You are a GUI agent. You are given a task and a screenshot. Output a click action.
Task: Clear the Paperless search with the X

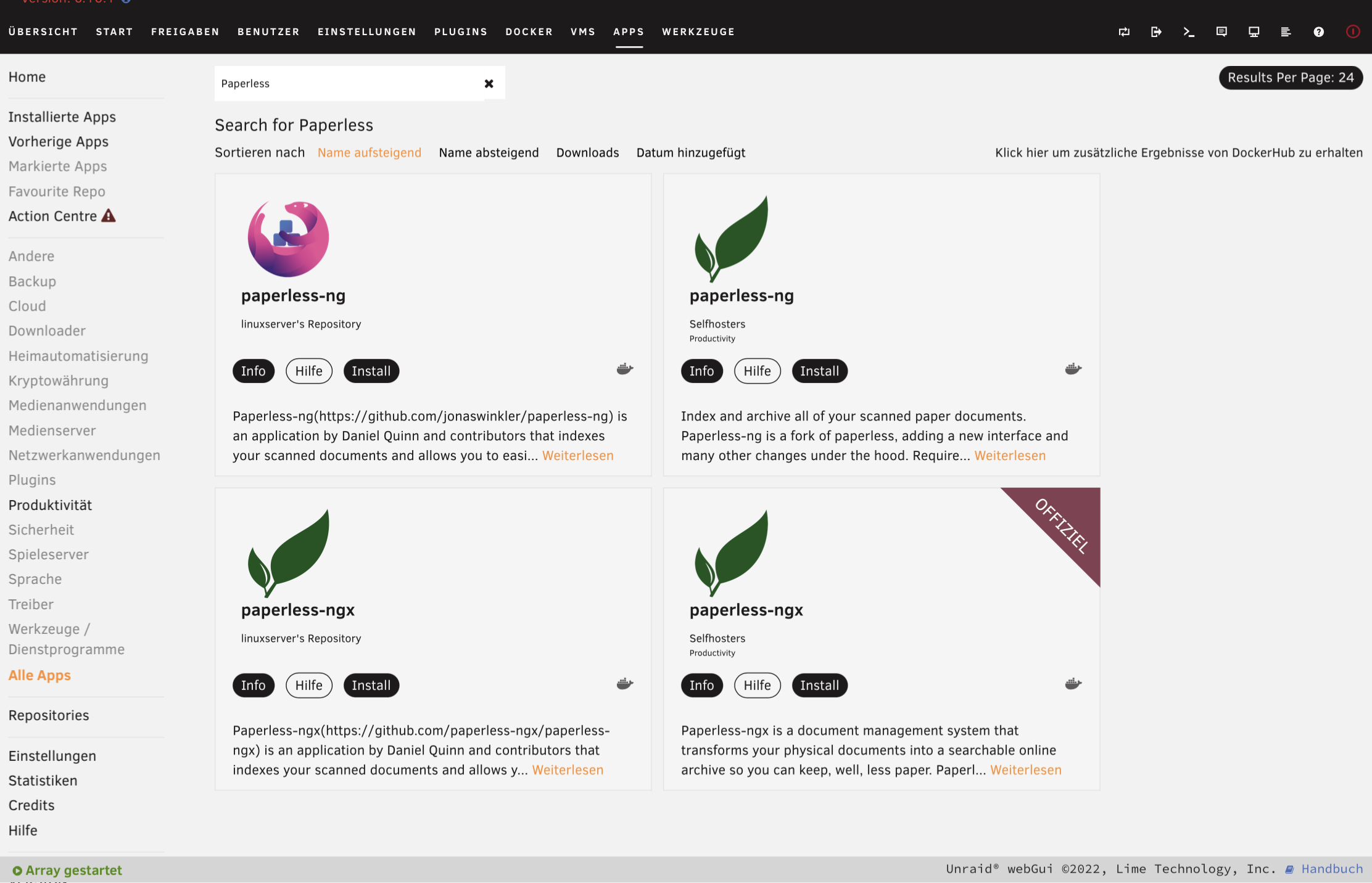(489, 84)
